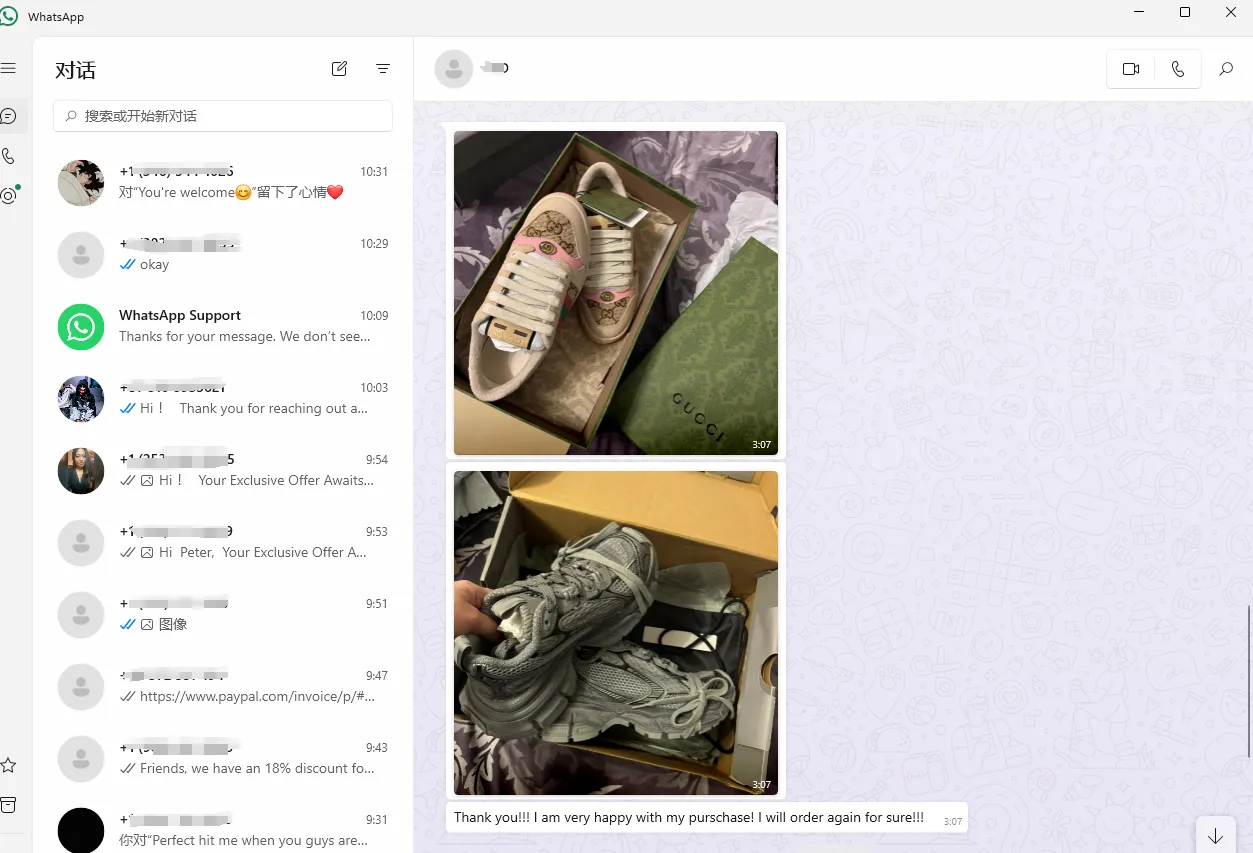Click the avatar of the 10:31 chat
Screen dimensions: 1253x853
coord(81,183)
